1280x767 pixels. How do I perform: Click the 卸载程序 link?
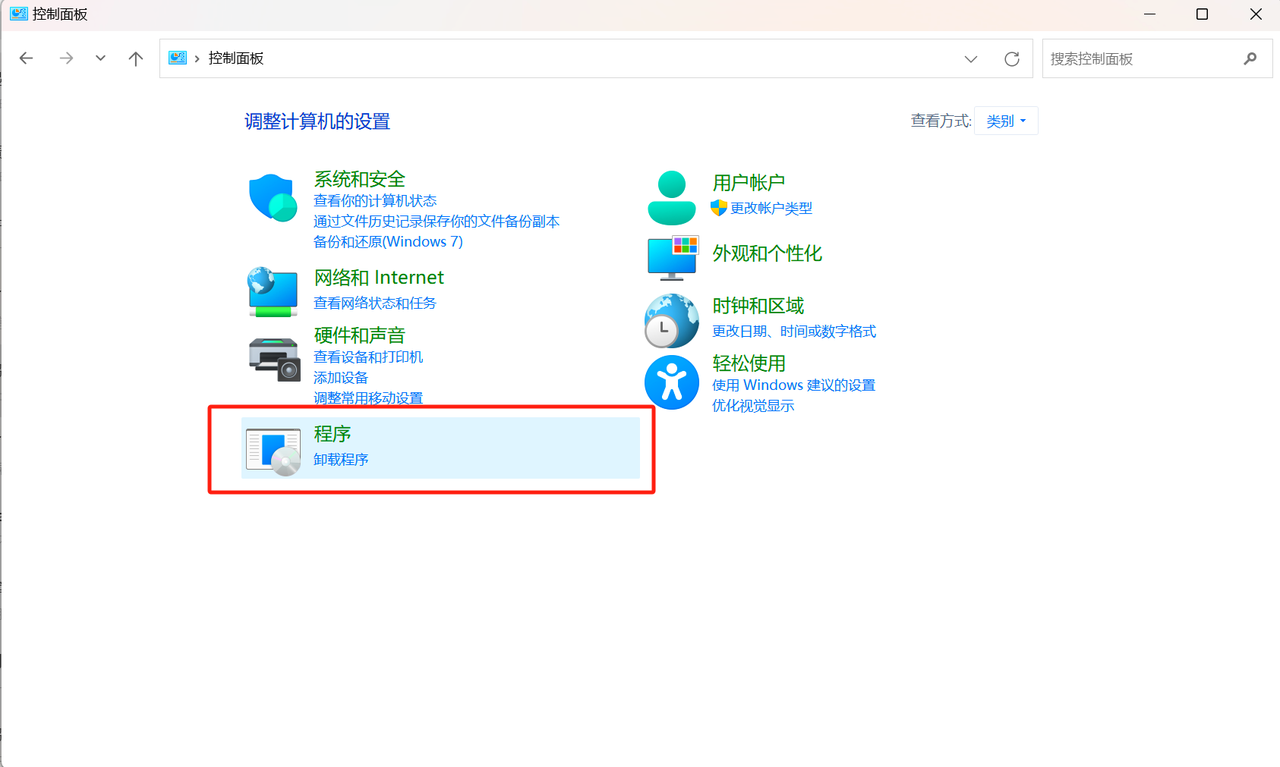341,460
